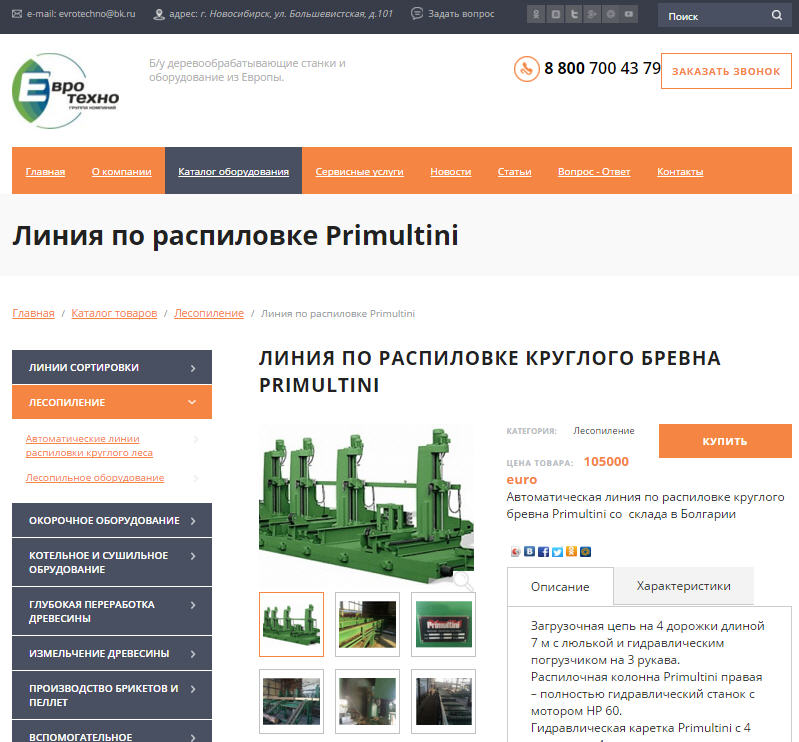Click the search magnifier icon
Viewport: 799px width, 742px height.
point(777,15)
